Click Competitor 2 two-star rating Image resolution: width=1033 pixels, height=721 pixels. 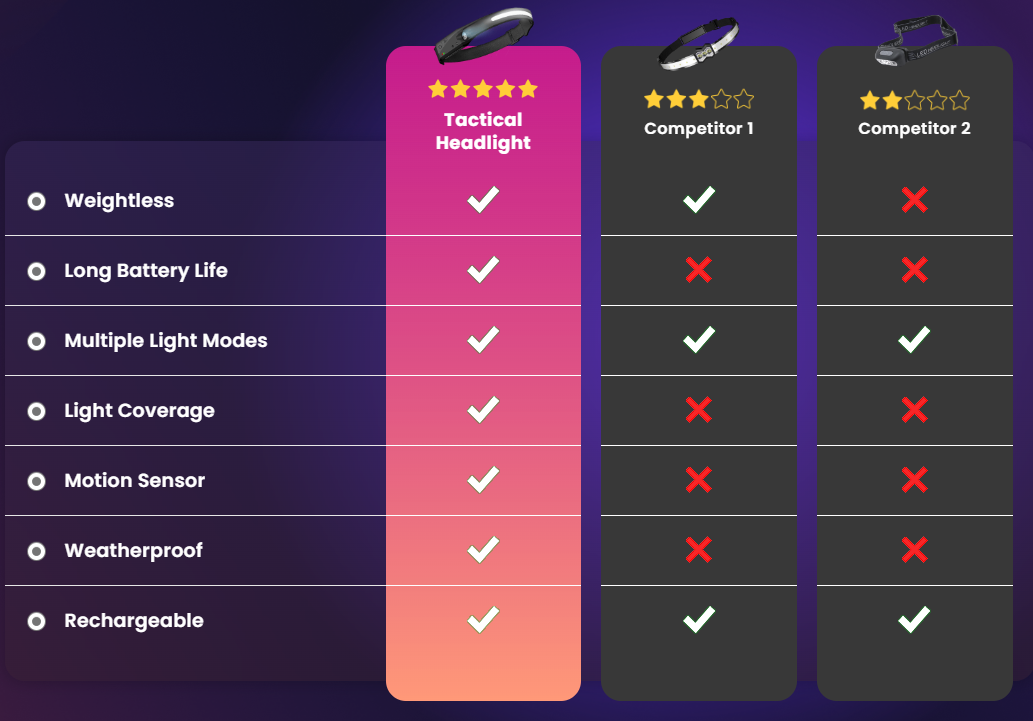pyautogui.click(x=914, y=100)
